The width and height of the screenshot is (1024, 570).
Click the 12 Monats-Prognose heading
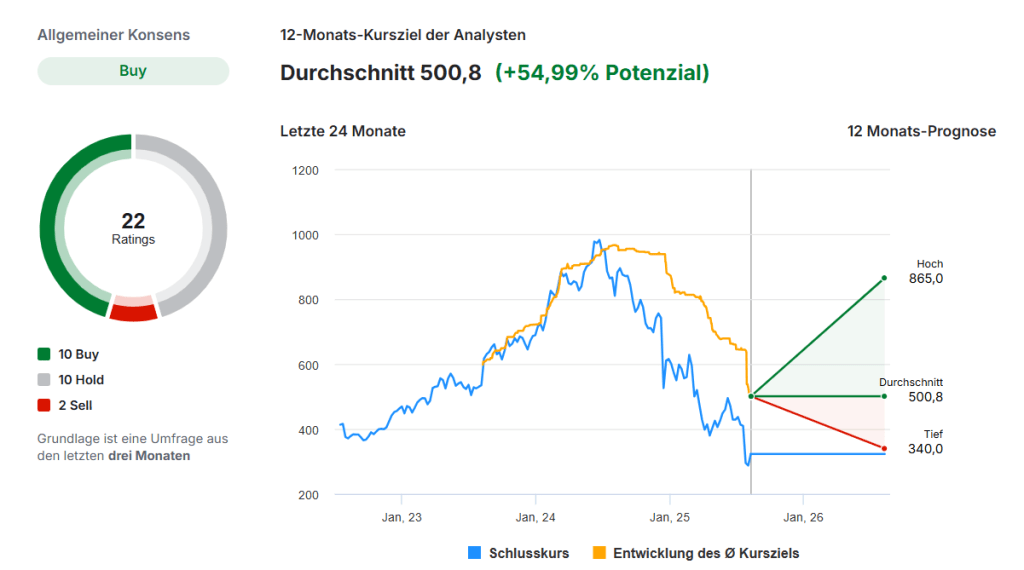[921, 131]
